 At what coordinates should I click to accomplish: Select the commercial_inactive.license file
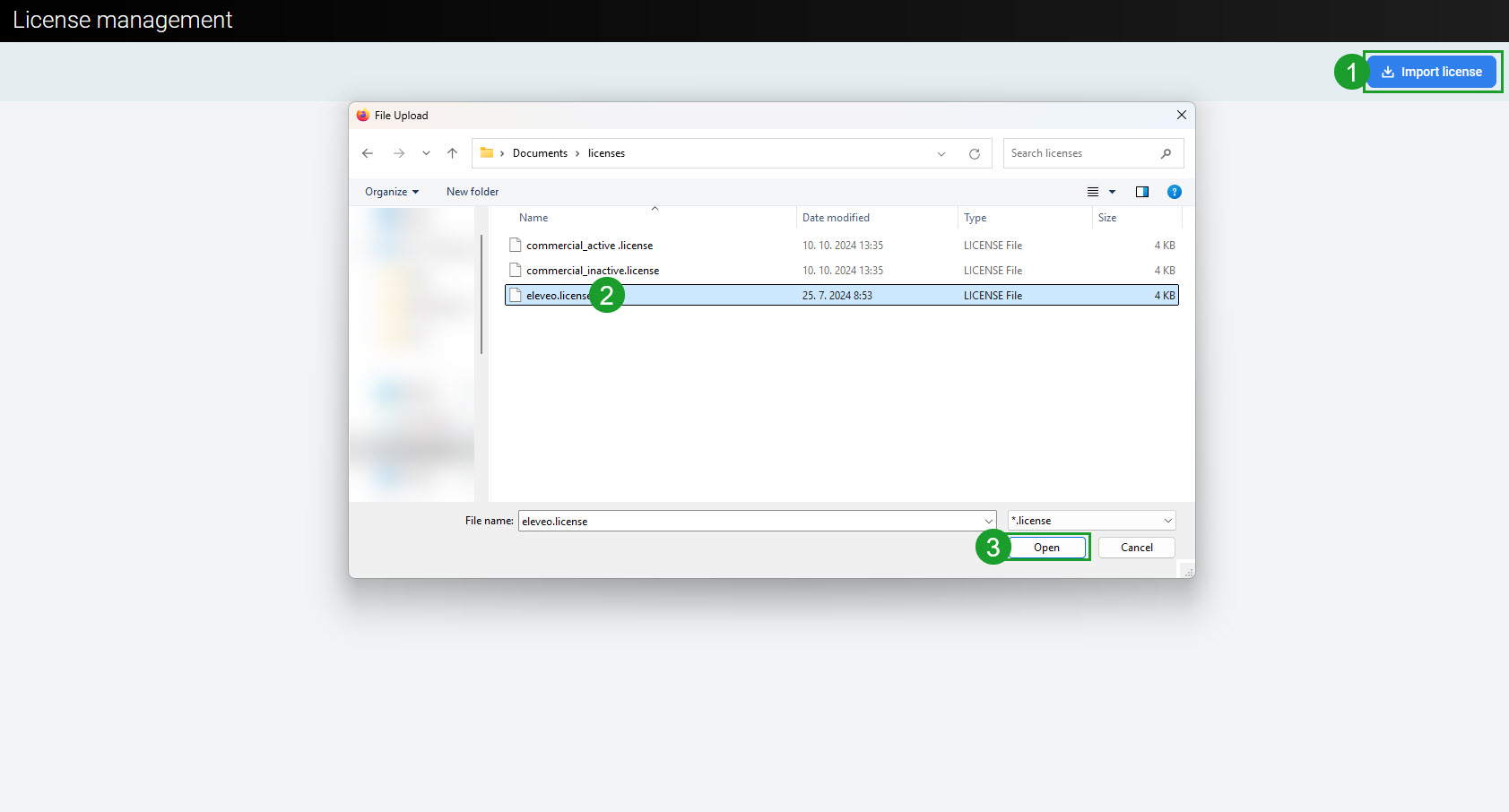[x=592, y=271]
